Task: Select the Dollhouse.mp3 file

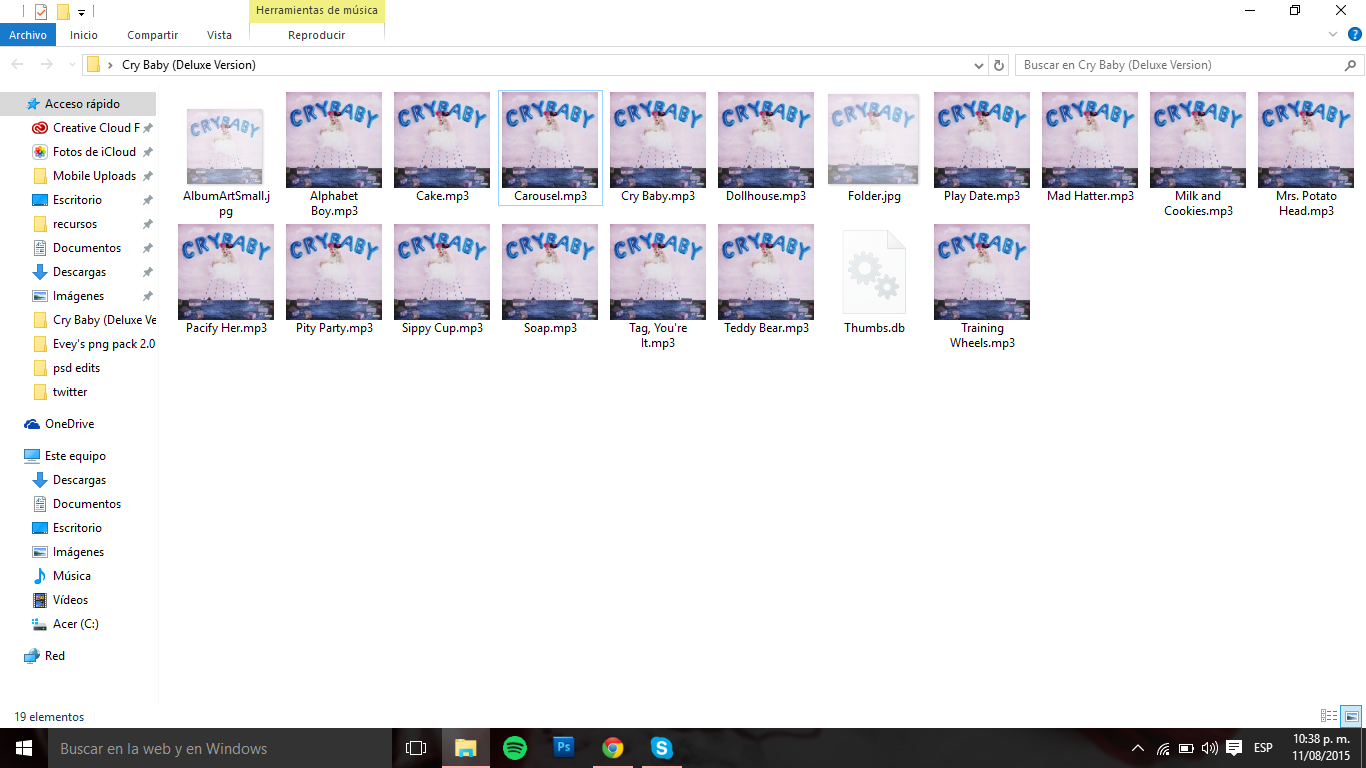Action: pos(766,148)
